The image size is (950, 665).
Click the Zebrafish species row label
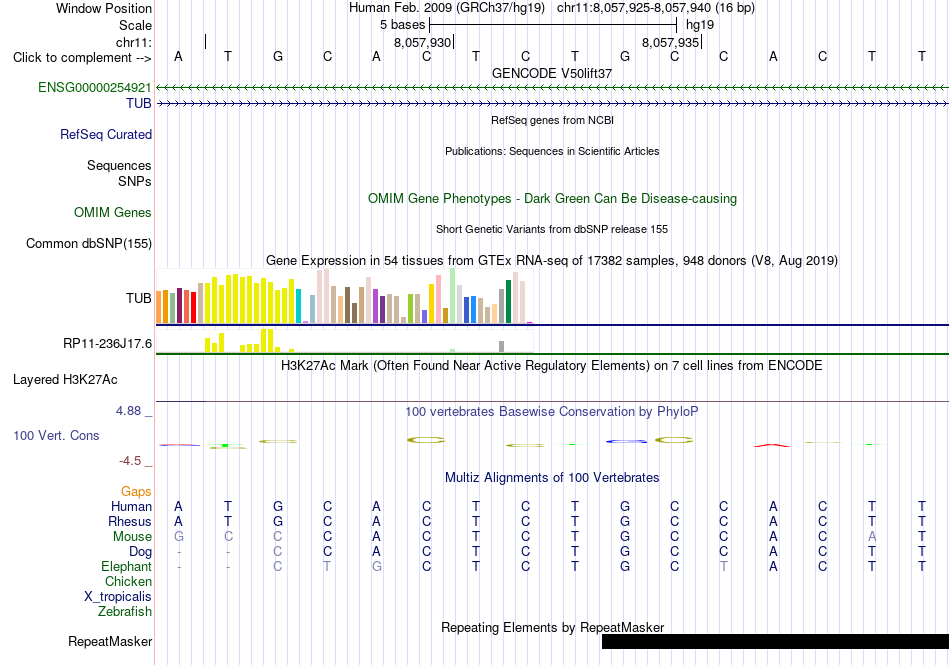[125, 612]
